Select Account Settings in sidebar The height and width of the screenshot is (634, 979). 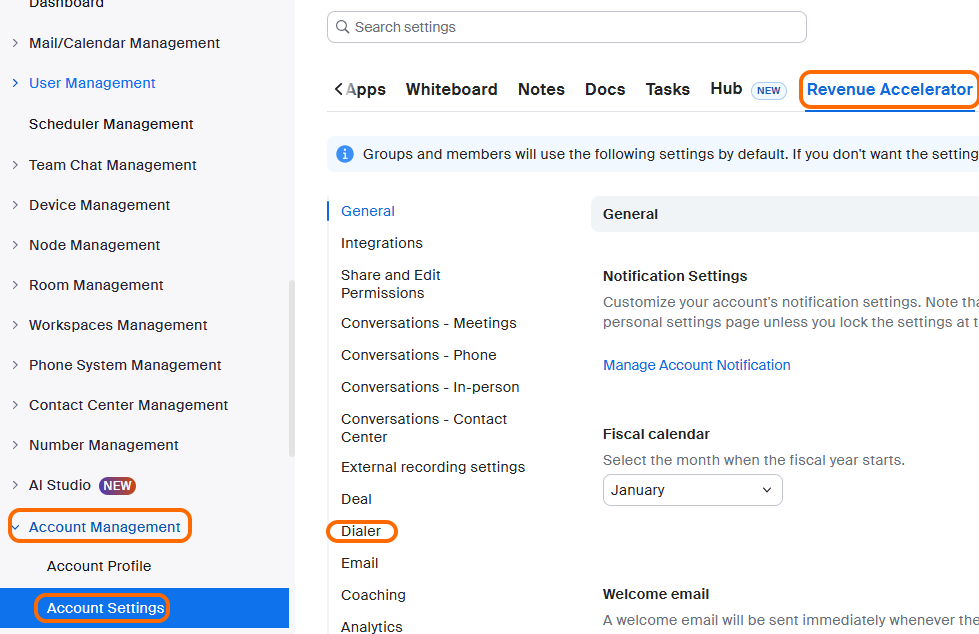[105, 608]
